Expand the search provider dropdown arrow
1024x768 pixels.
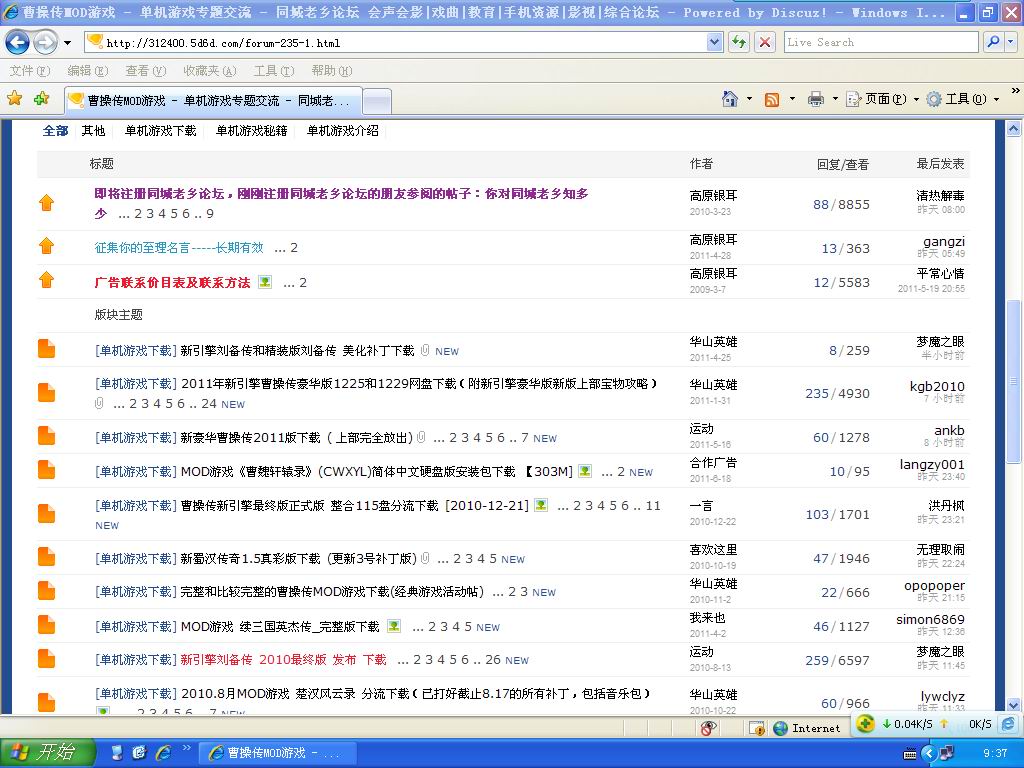(1009, 42)
